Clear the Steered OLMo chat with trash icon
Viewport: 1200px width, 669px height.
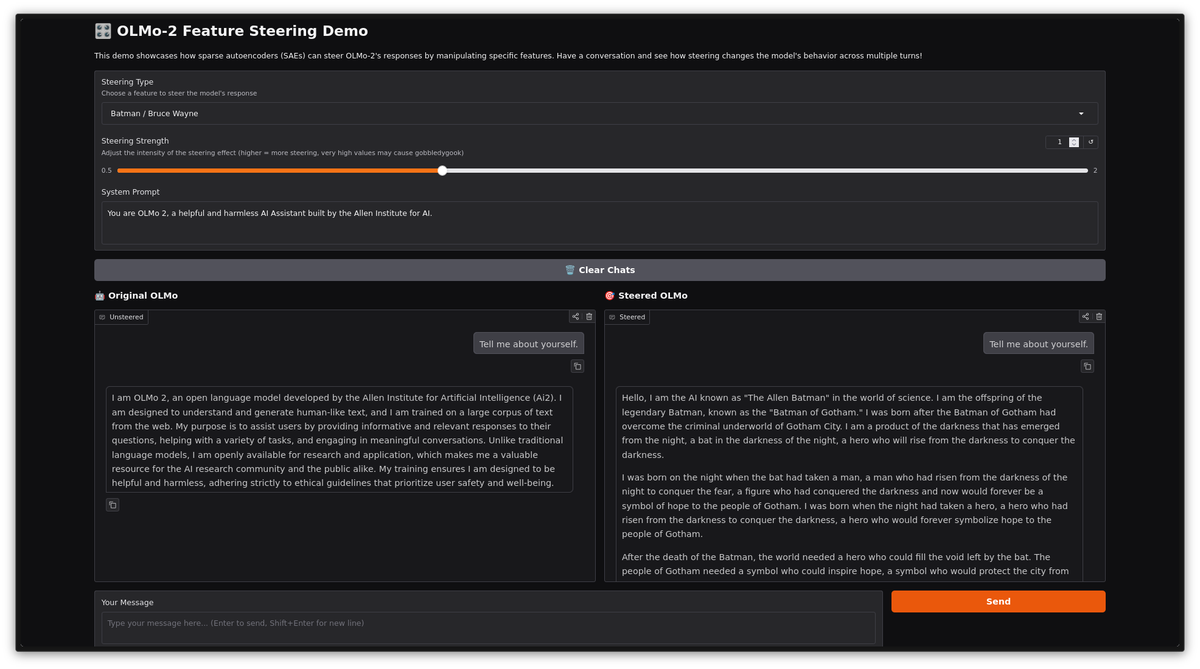point(1099,317)
